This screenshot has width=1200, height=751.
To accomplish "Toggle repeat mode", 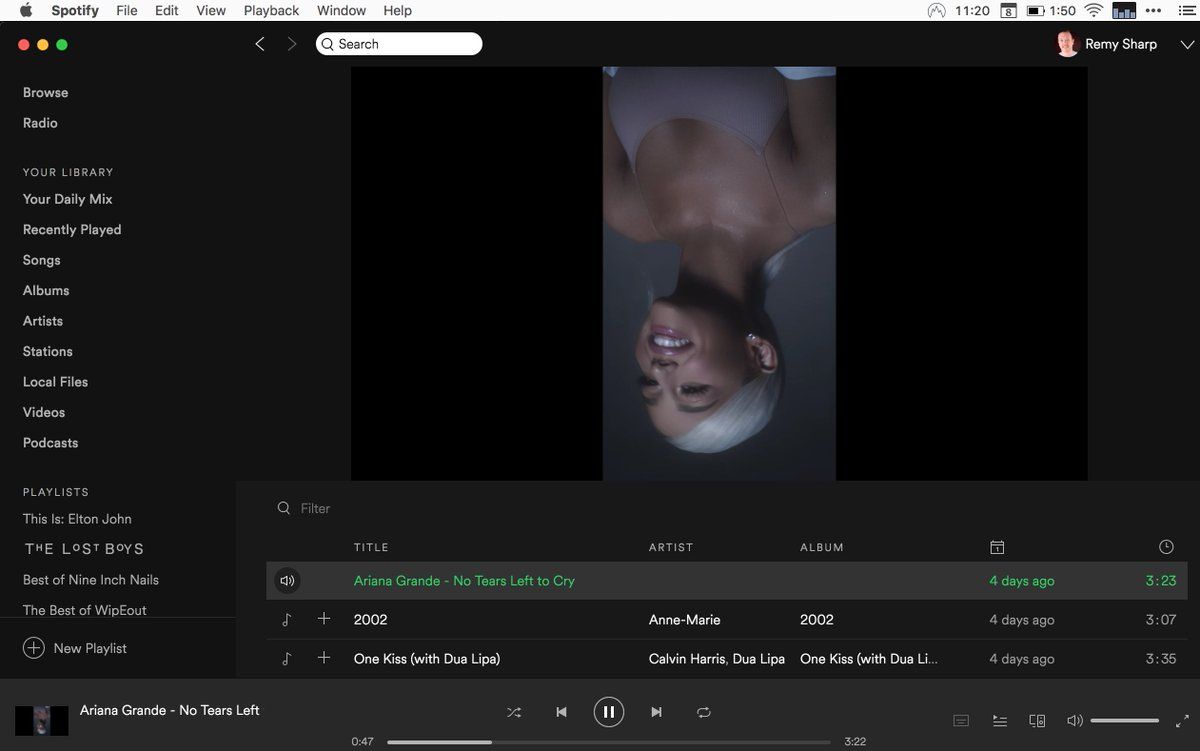I will pos(704,712).
